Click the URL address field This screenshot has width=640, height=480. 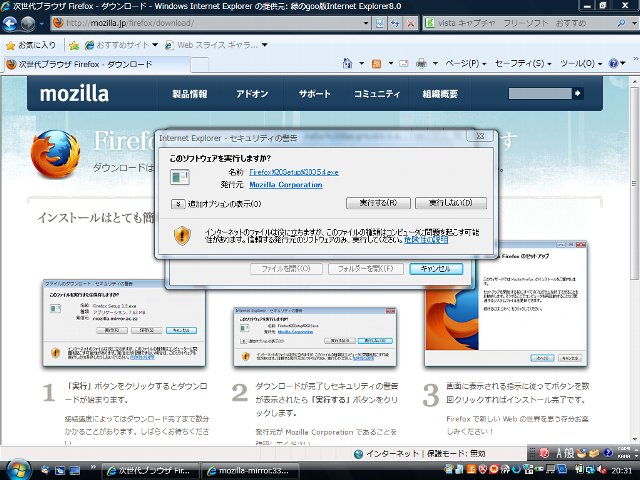click(206, 23)
